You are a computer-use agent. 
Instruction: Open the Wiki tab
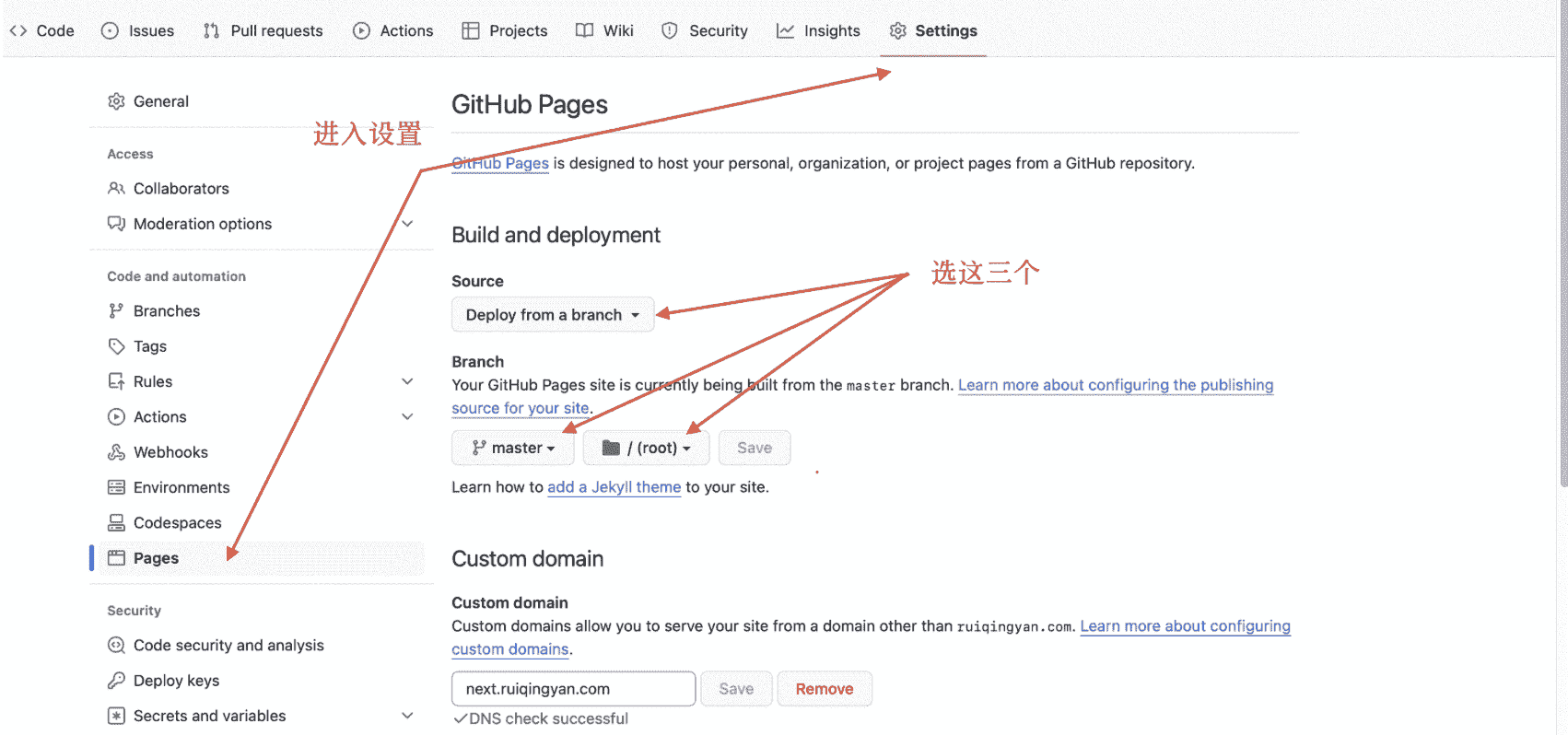[604, 30]
